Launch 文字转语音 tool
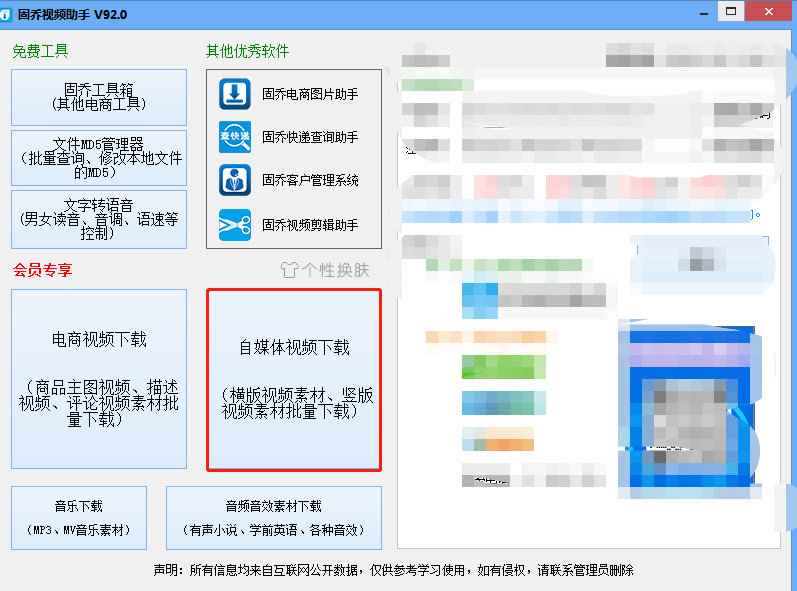 click(x=99, y=220)
